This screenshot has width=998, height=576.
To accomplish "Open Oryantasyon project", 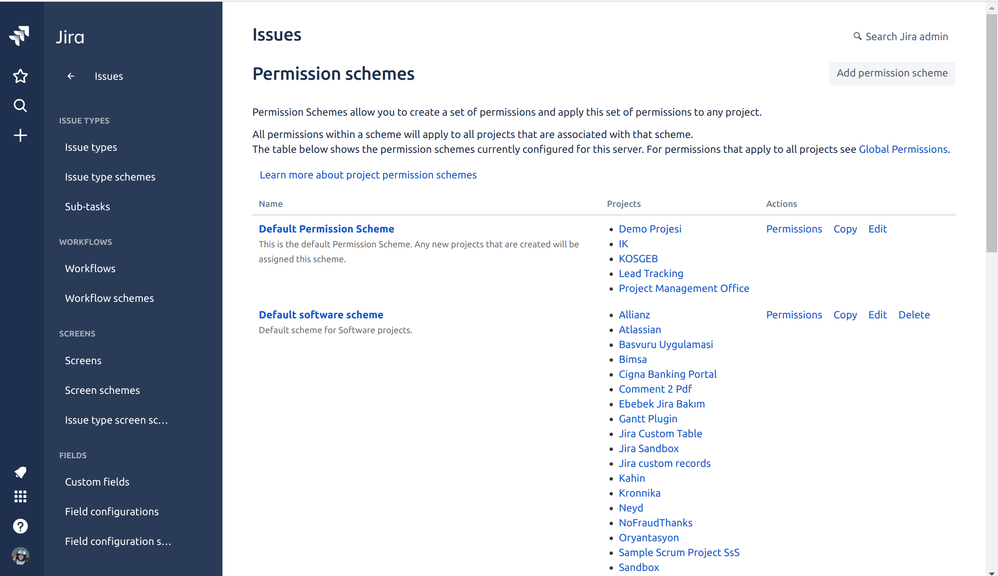I will click(x=649, y=538).
